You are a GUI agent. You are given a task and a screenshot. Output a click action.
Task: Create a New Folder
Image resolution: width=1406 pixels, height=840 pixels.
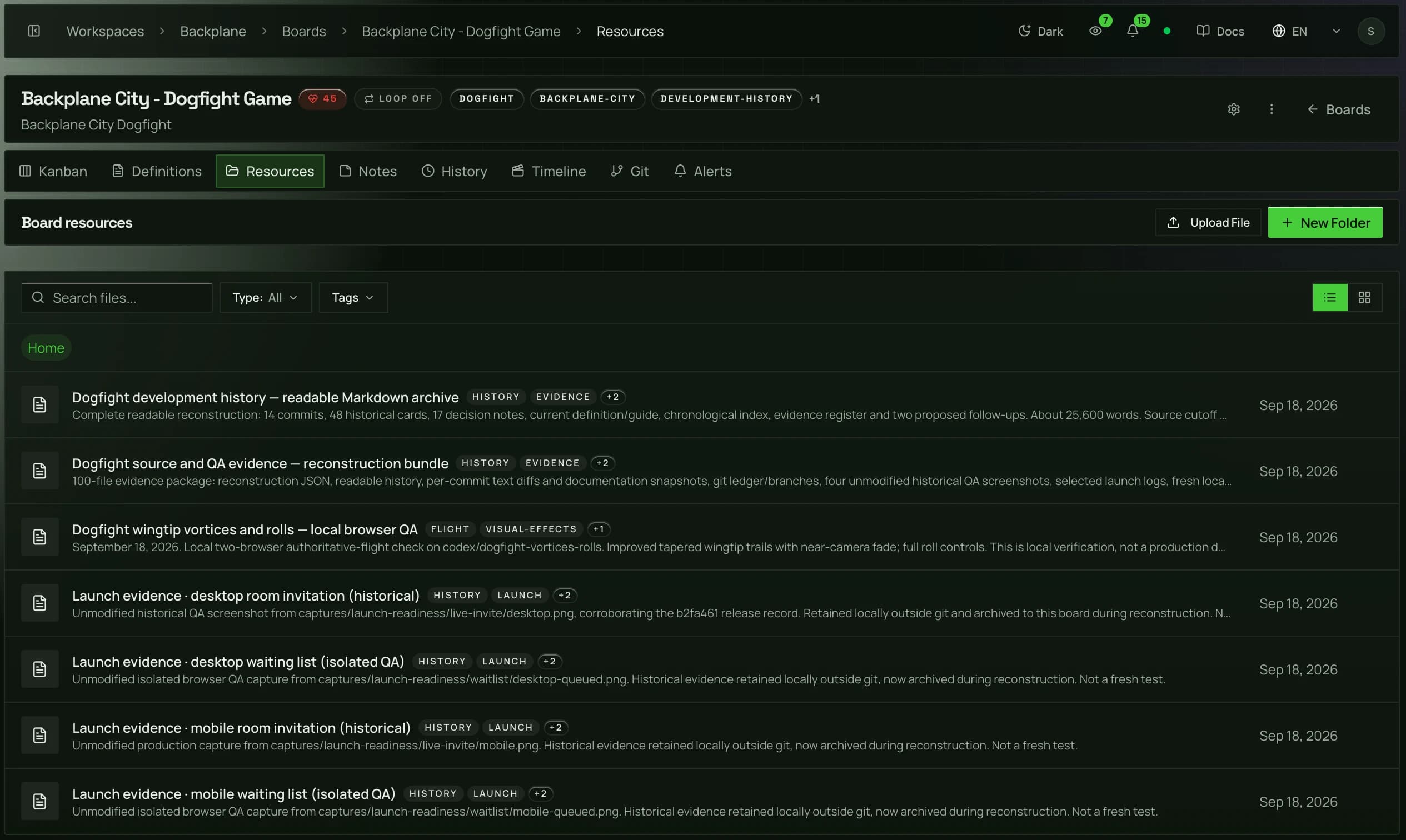pyautogui.click(x=1324, y=222)
